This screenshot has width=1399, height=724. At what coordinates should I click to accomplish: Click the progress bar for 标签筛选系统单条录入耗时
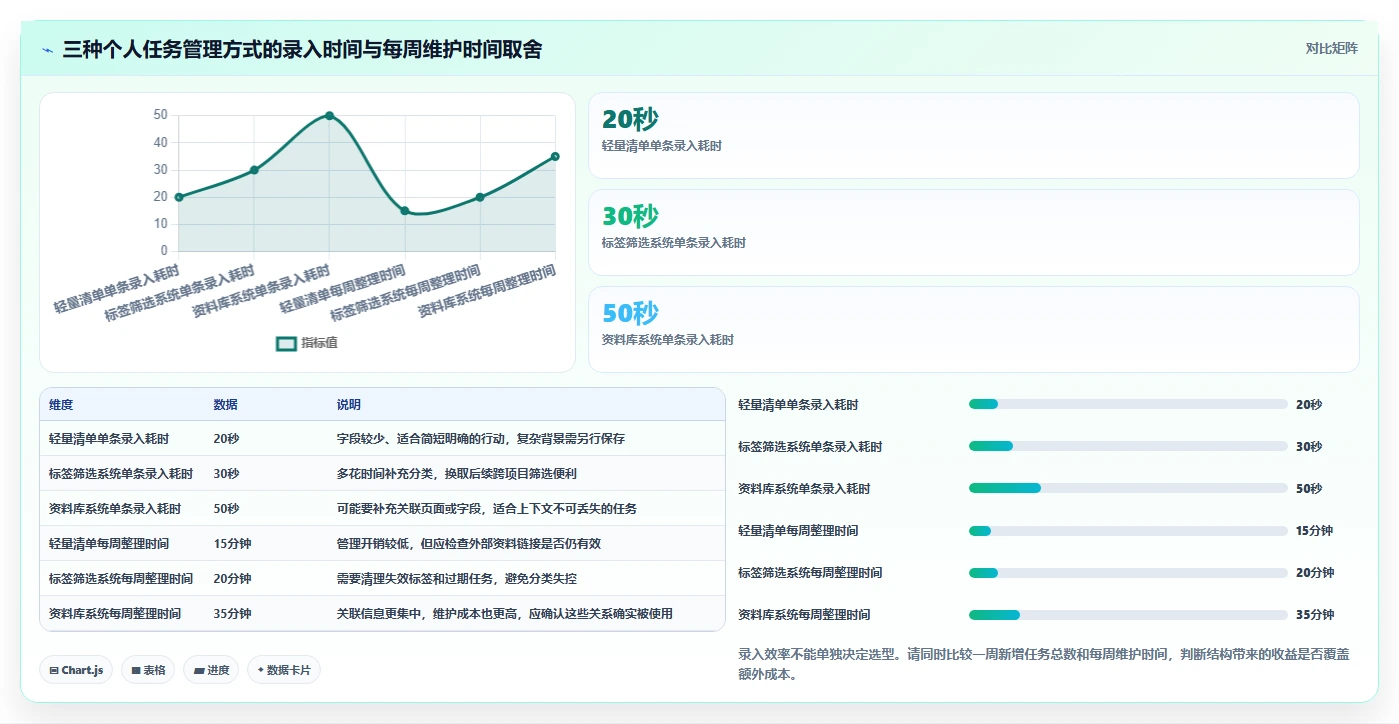(1128, 446)
